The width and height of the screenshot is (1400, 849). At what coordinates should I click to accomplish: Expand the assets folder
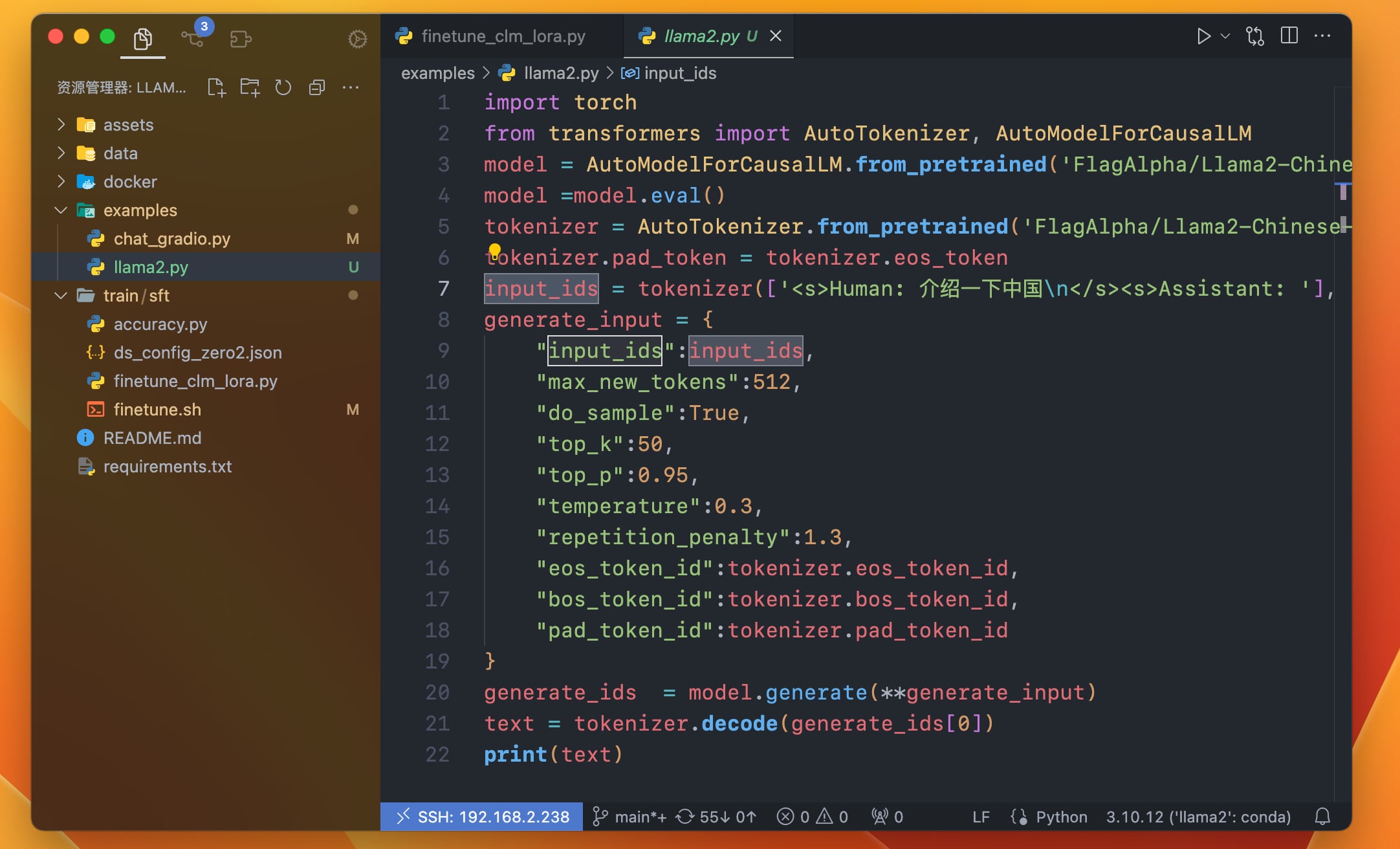pyautogui.click(x=128, y=125)
